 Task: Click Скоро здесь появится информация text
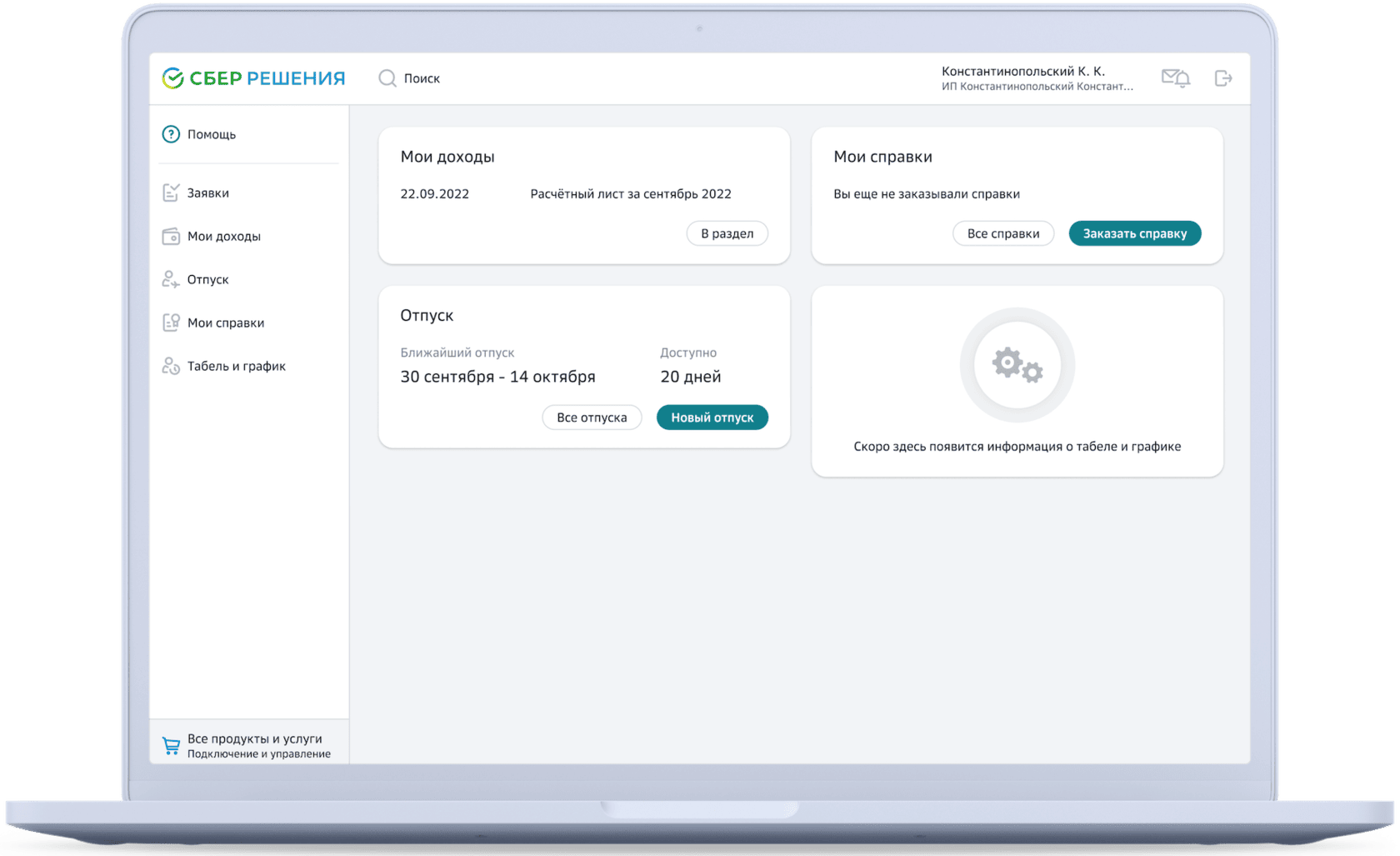pyautogui.click(x=1017, y=447)
